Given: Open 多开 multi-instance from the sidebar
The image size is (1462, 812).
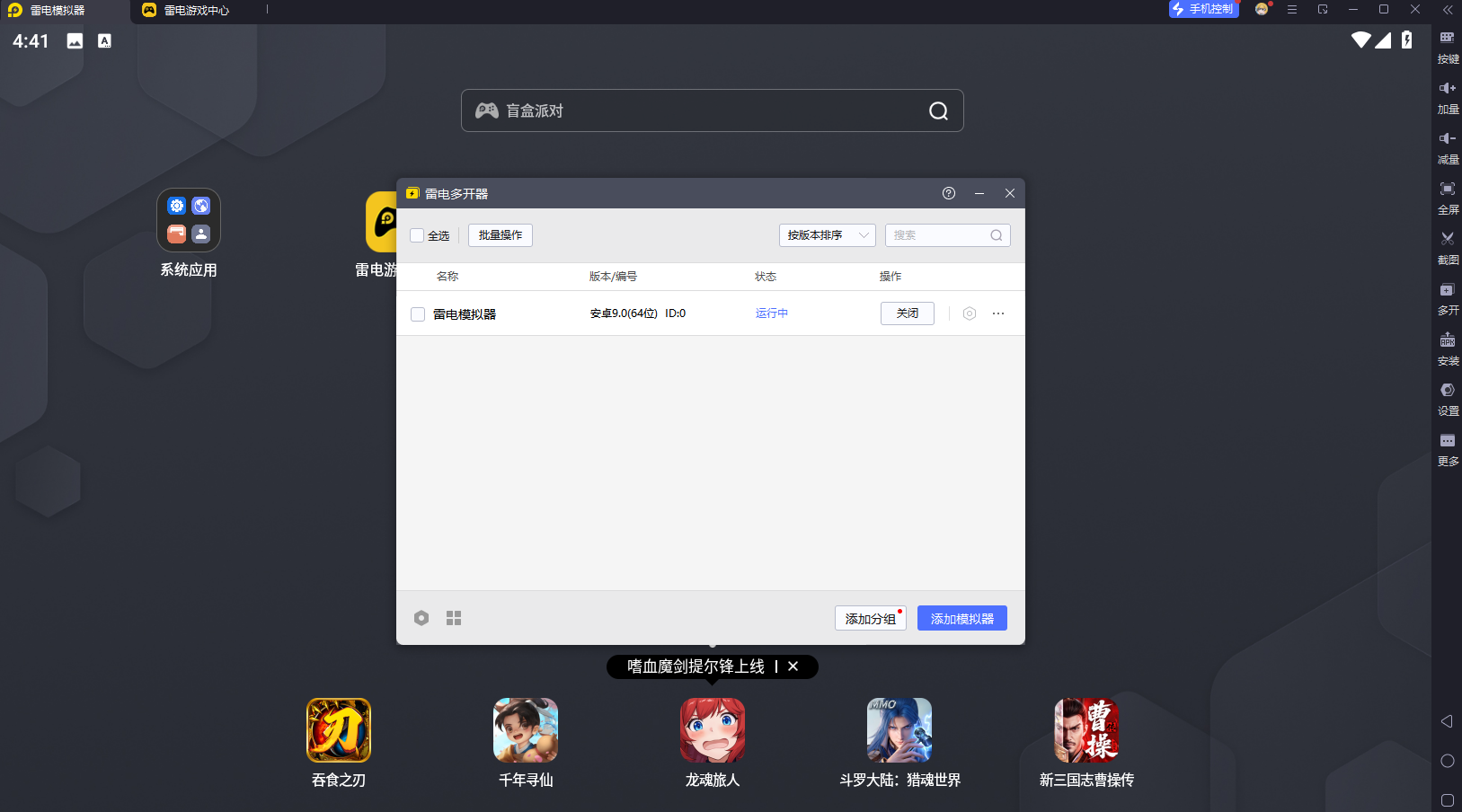Looking at the screenshot, I should pos(1448,297).
